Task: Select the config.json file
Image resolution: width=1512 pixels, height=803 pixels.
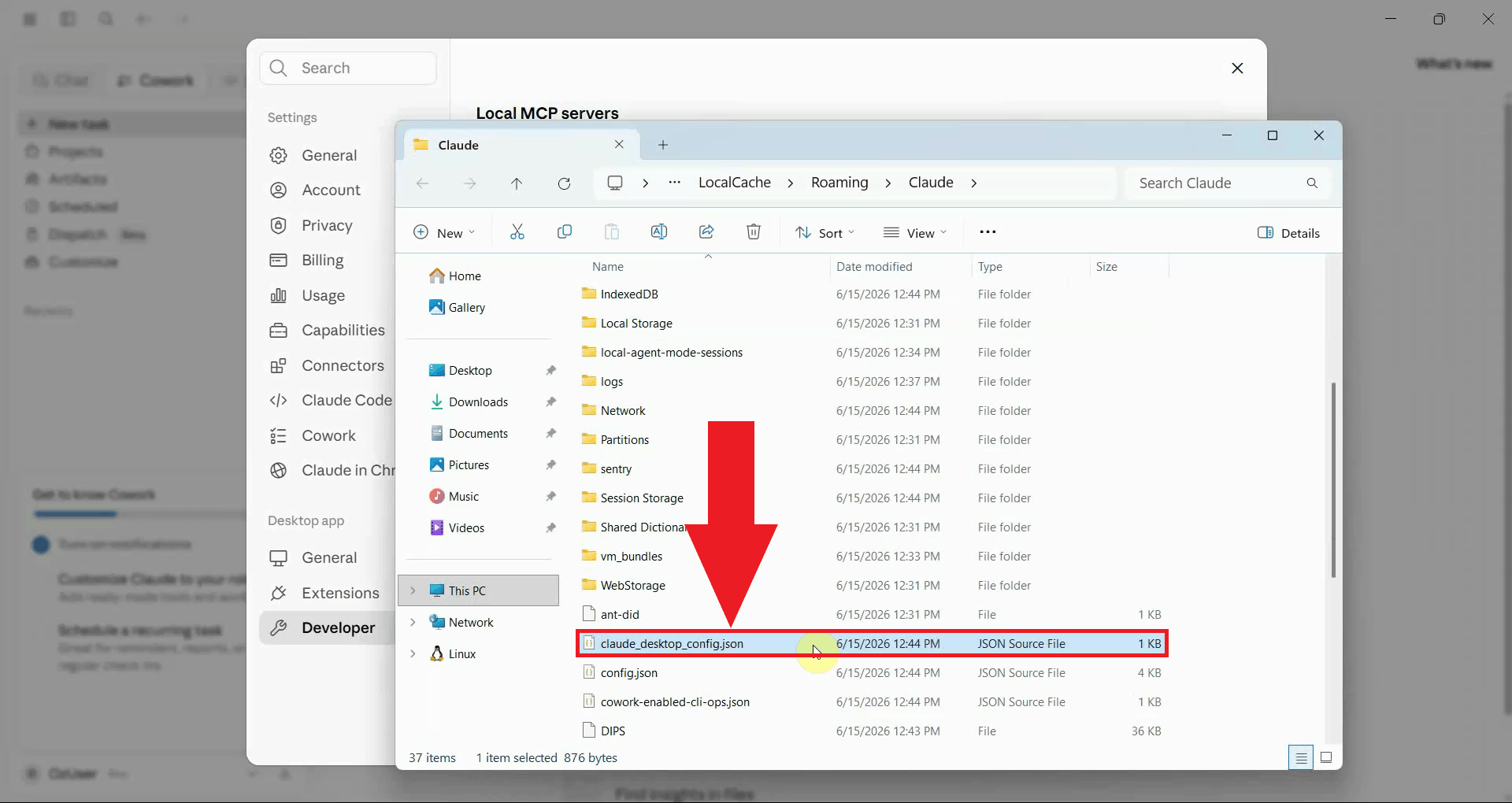Action: [871, 672]
